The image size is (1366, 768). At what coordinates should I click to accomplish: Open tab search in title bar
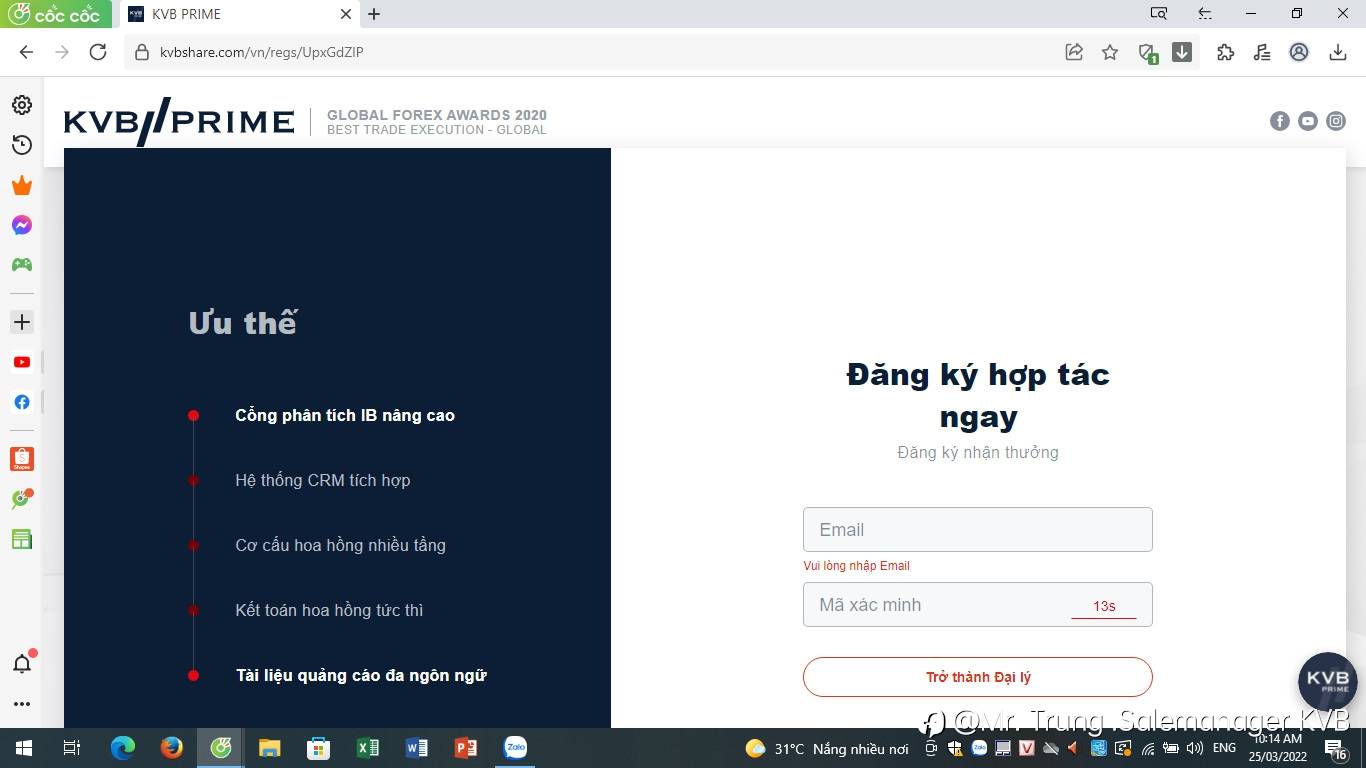click(x=1159, y=14)
